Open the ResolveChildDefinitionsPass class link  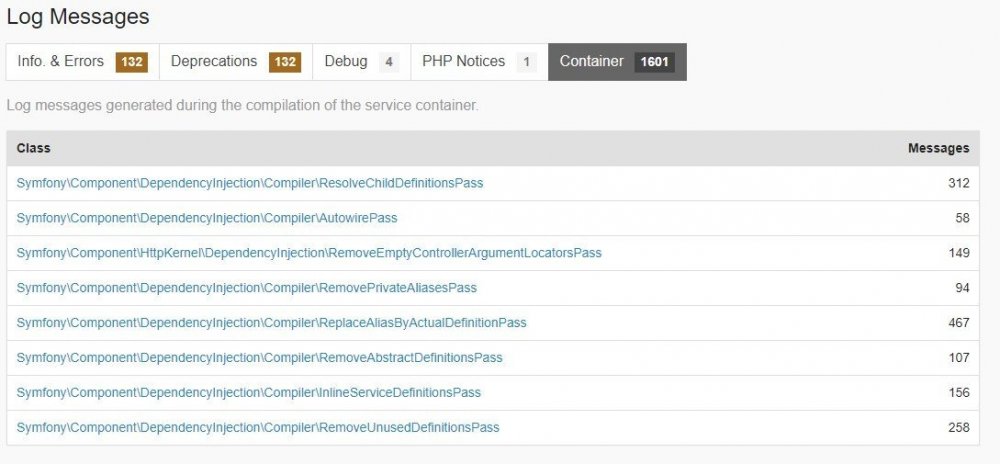click(x=250, y=183)
